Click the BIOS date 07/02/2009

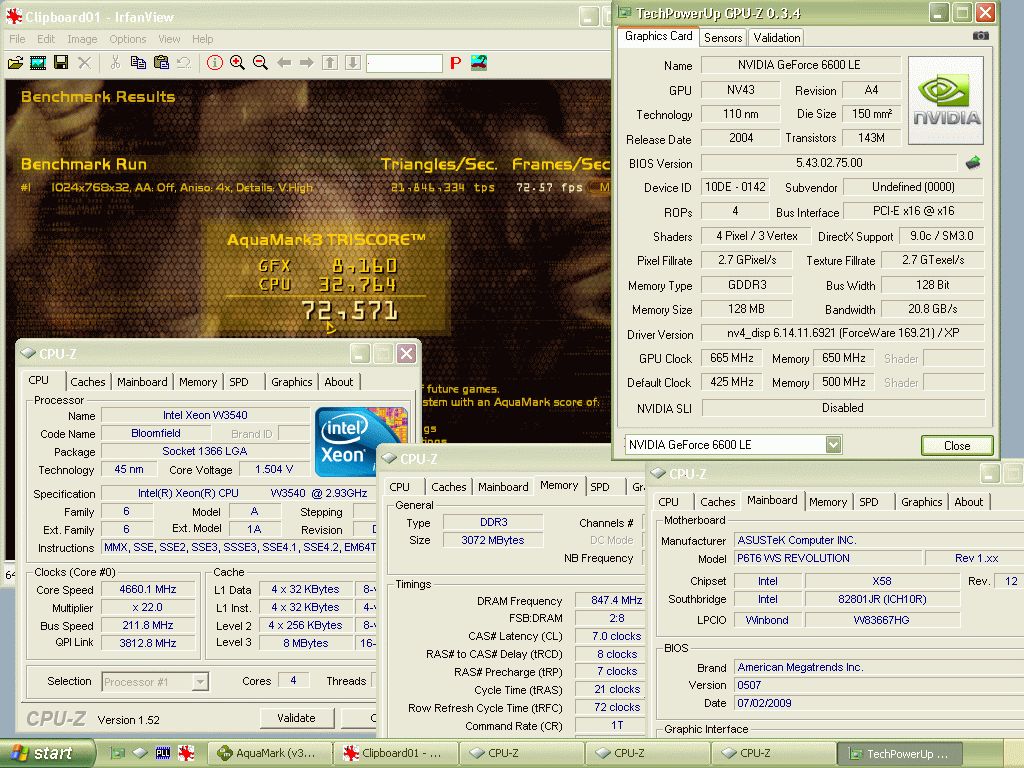764,703
